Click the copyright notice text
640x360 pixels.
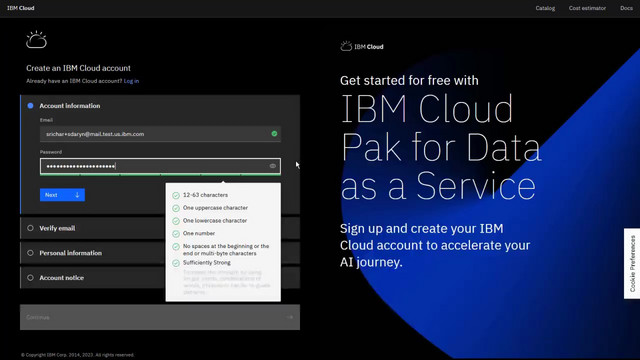pos(78,355)
